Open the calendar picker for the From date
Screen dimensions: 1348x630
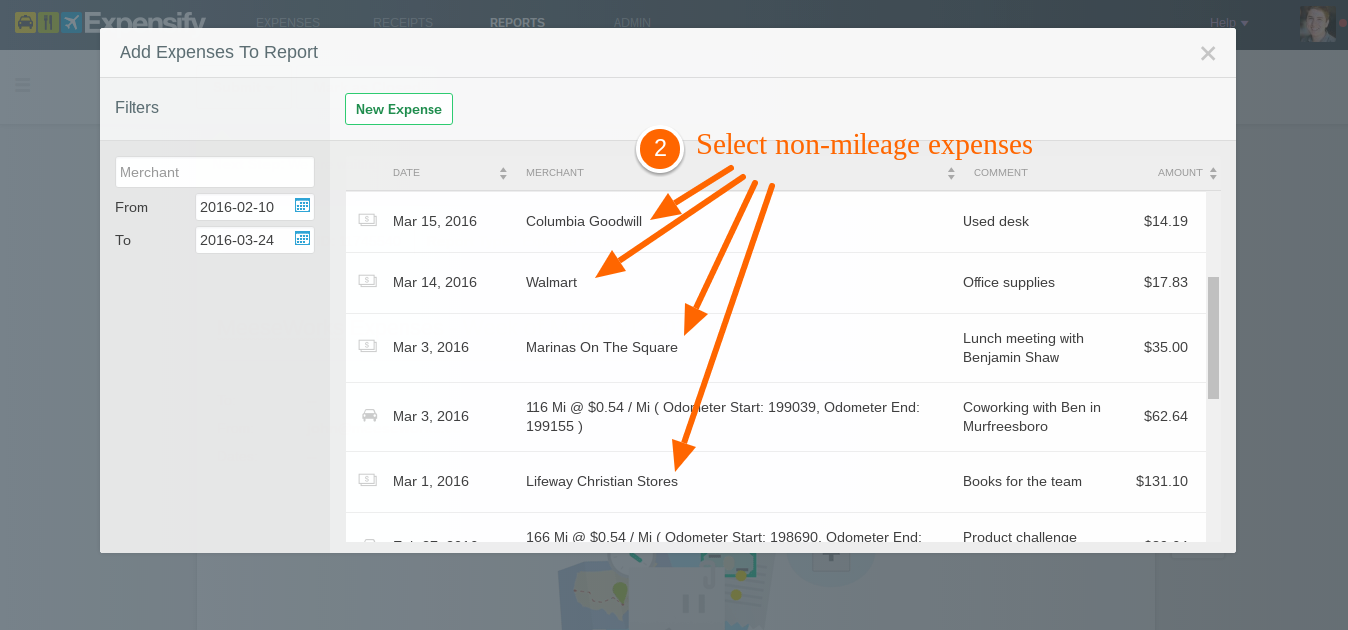point(303,207)
